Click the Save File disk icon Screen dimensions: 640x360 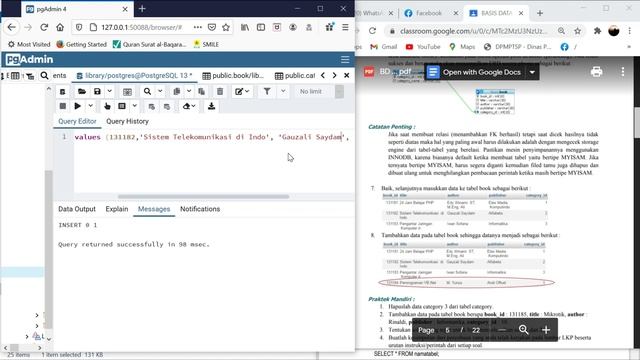97,91
